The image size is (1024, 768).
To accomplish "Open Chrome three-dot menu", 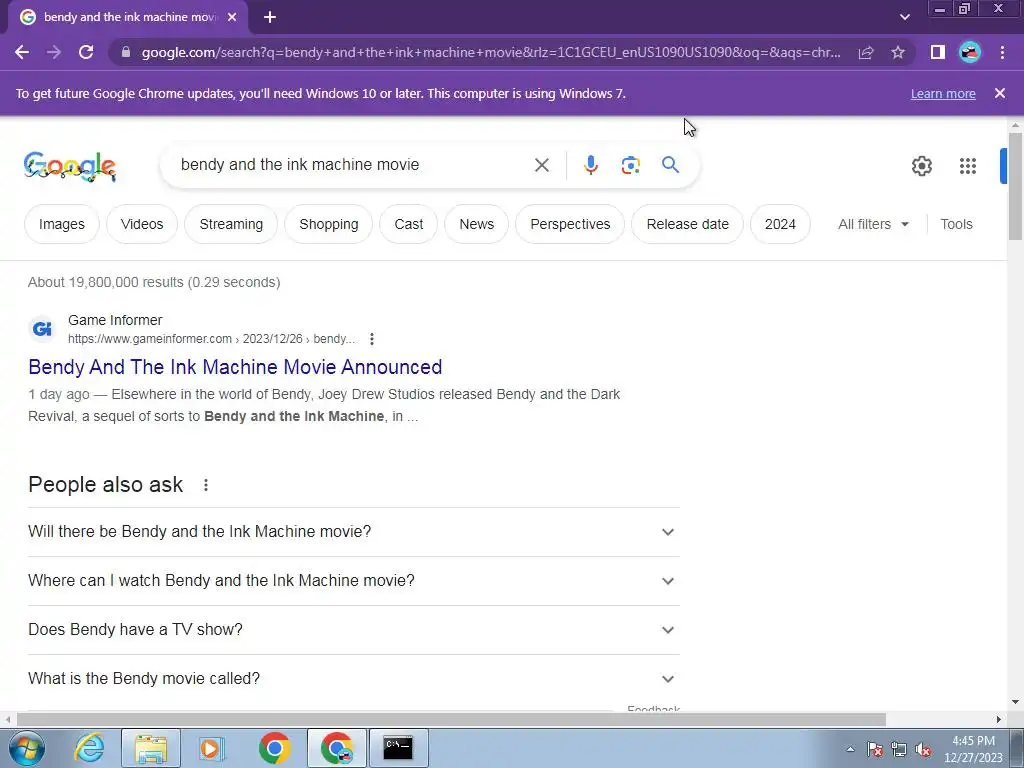I will [1002, 52].
